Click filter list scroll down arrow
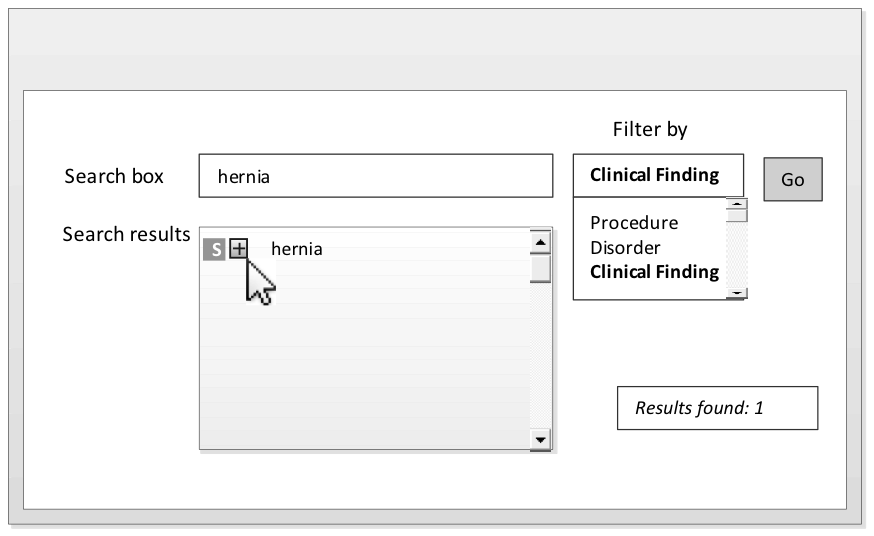The image size is (874, 536). [x=737, y=292]
